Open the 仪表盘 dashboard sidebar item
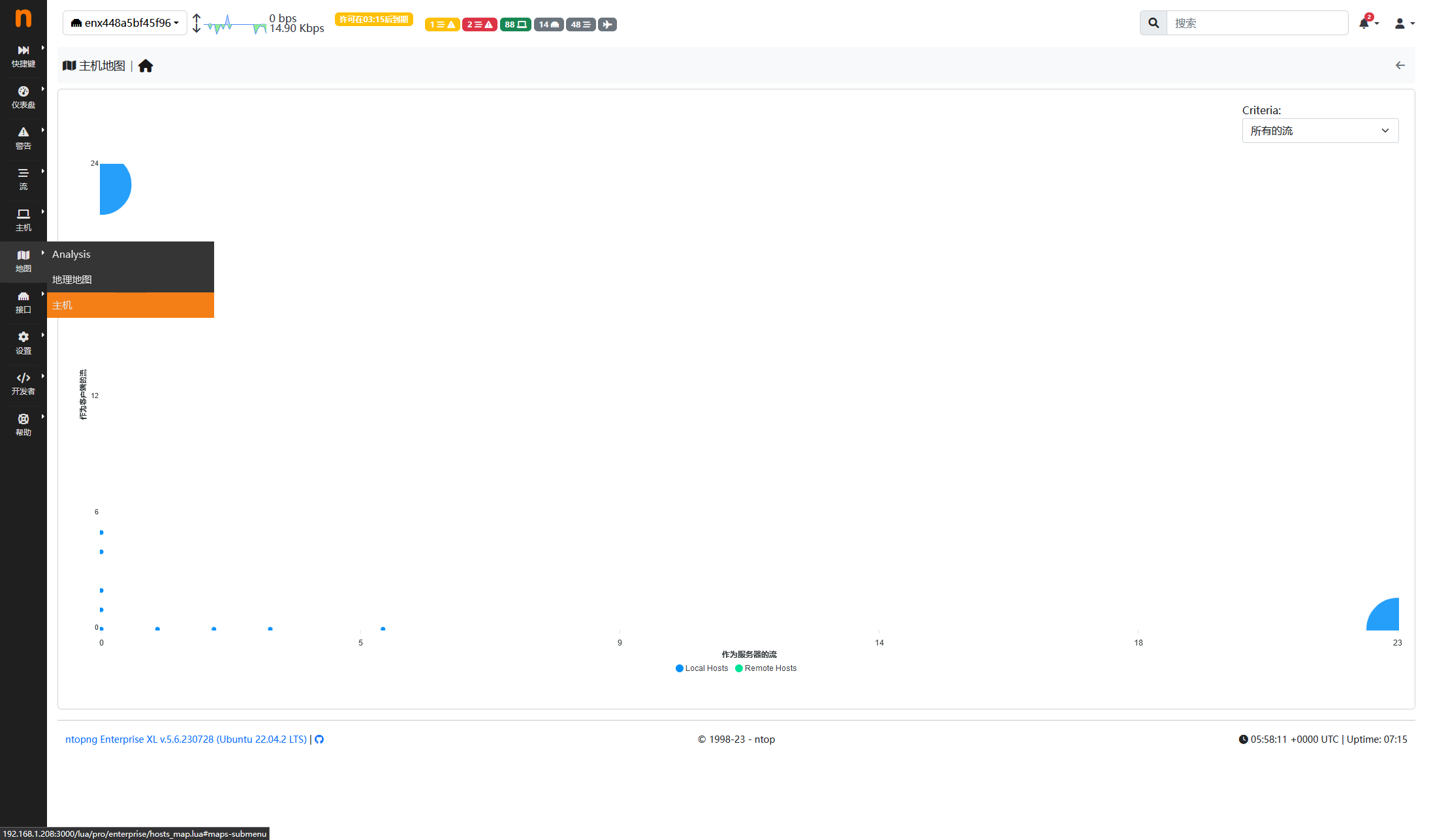The height and width of the screenshot is (840, 1431). click(24, 97)
